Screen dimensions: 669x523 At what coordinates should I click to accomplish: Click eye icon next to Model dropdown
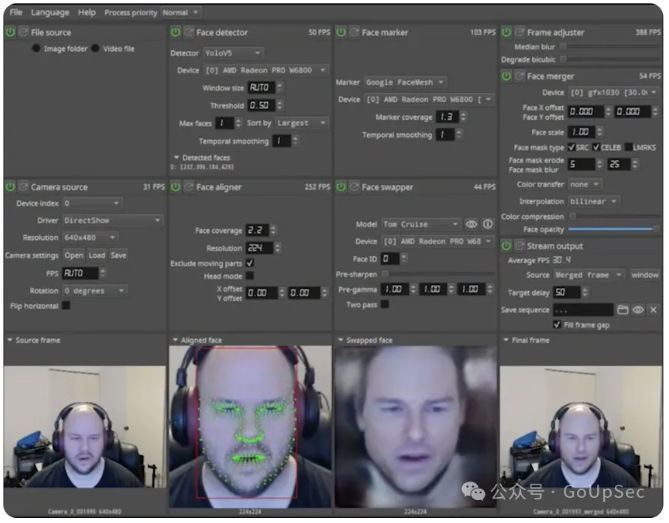click(x=471, y=224)
